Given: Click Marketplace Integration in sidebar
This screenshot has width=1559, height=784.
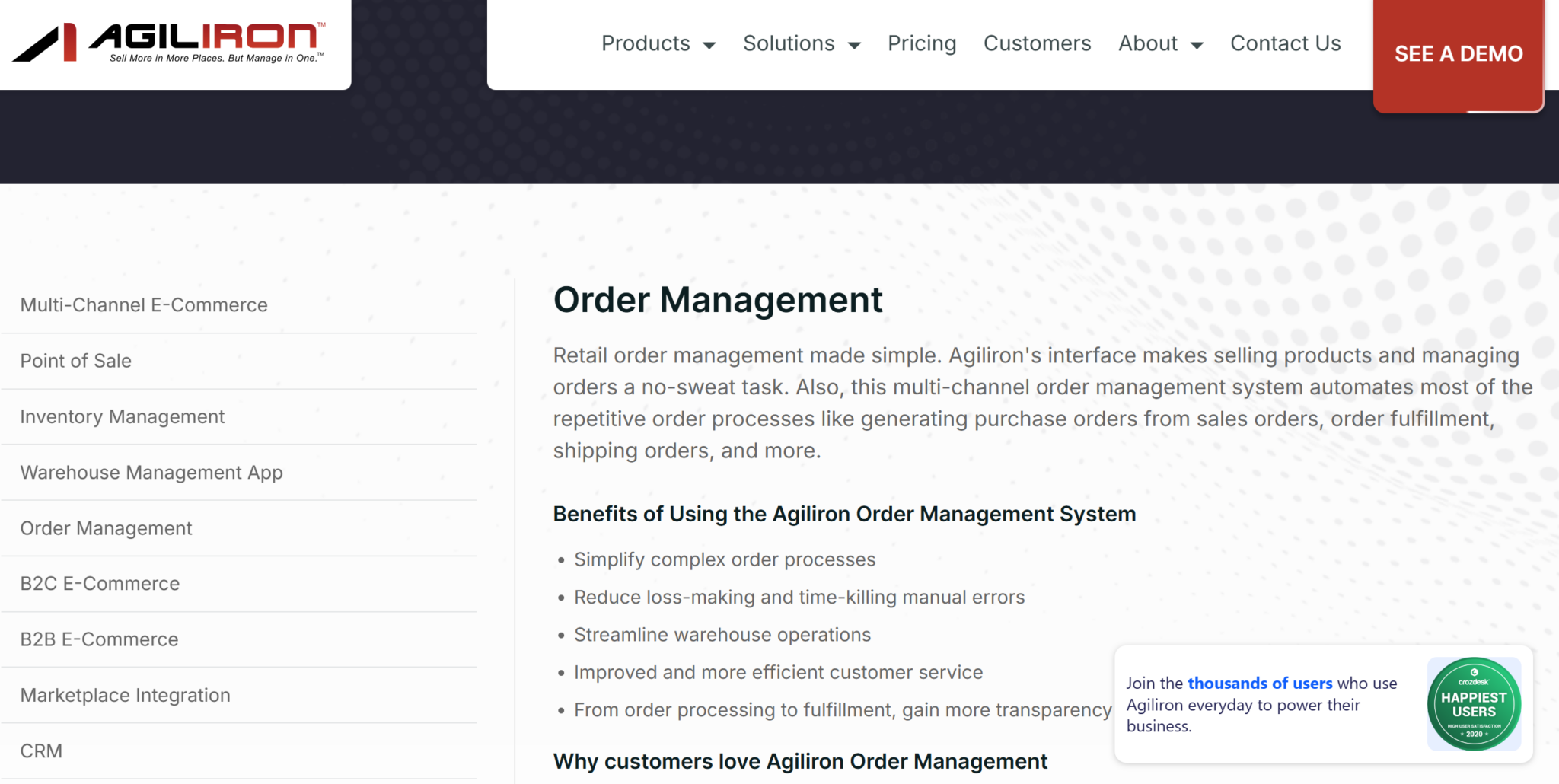Looking at the screenshot, I should click(125, 695).
